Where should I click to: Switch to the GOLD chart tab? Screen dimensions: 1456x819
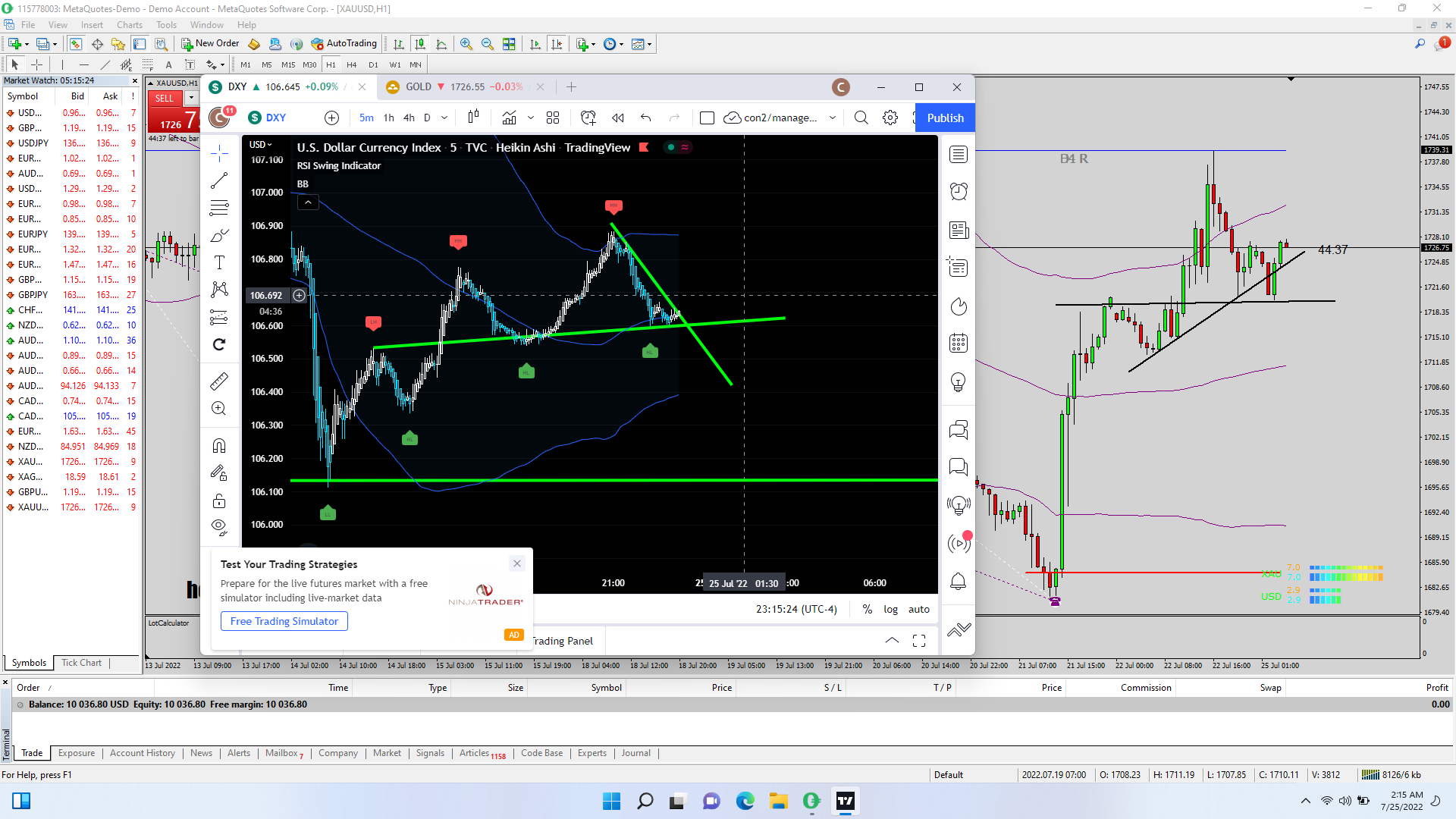(418, 87)
